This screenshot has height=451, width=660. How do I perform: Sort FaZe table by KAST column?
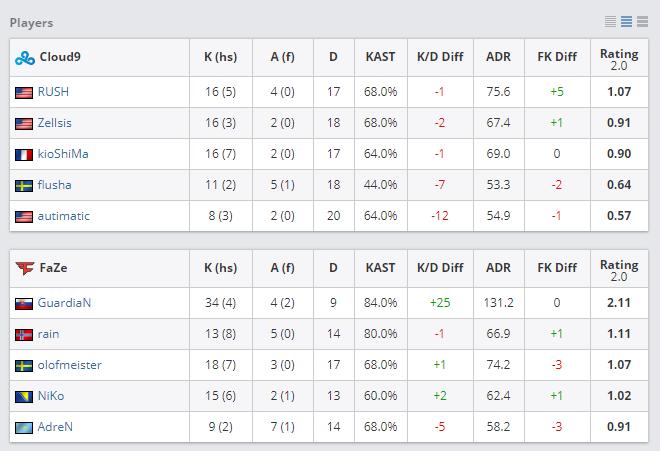[x=381, y=268]
